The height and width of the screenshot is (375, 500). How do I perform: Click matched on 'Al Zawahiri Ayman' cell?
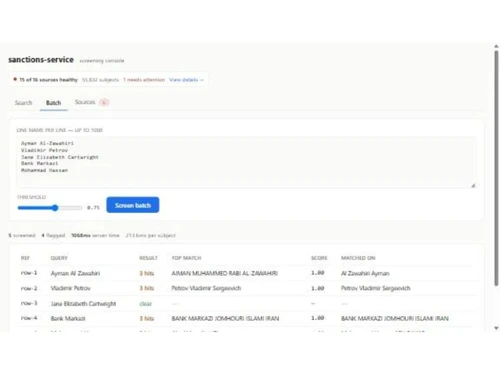pos(365,273)
